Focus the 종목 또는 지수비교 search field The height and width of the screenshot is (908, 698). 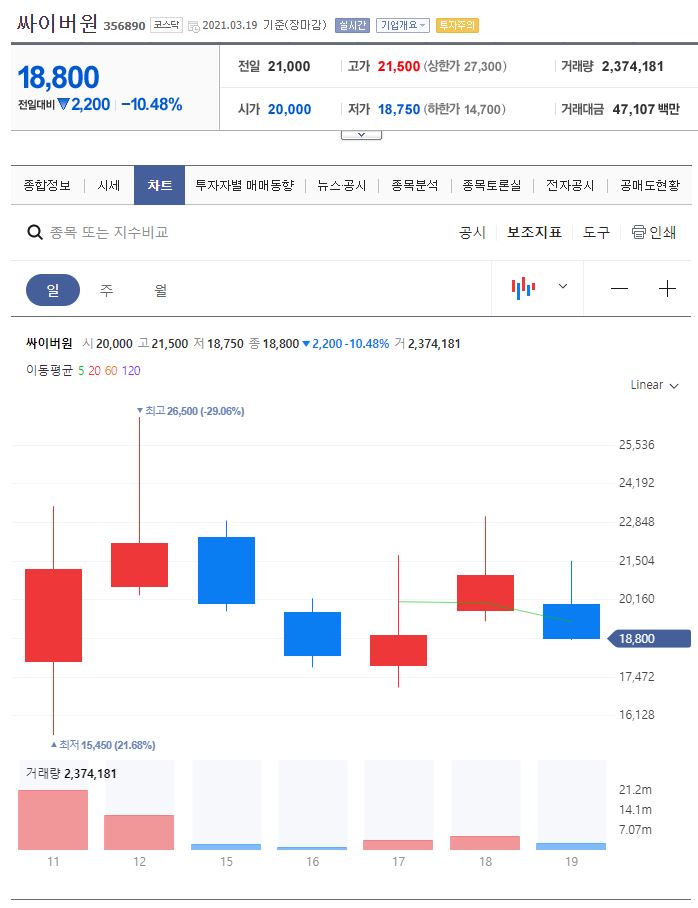109,232
